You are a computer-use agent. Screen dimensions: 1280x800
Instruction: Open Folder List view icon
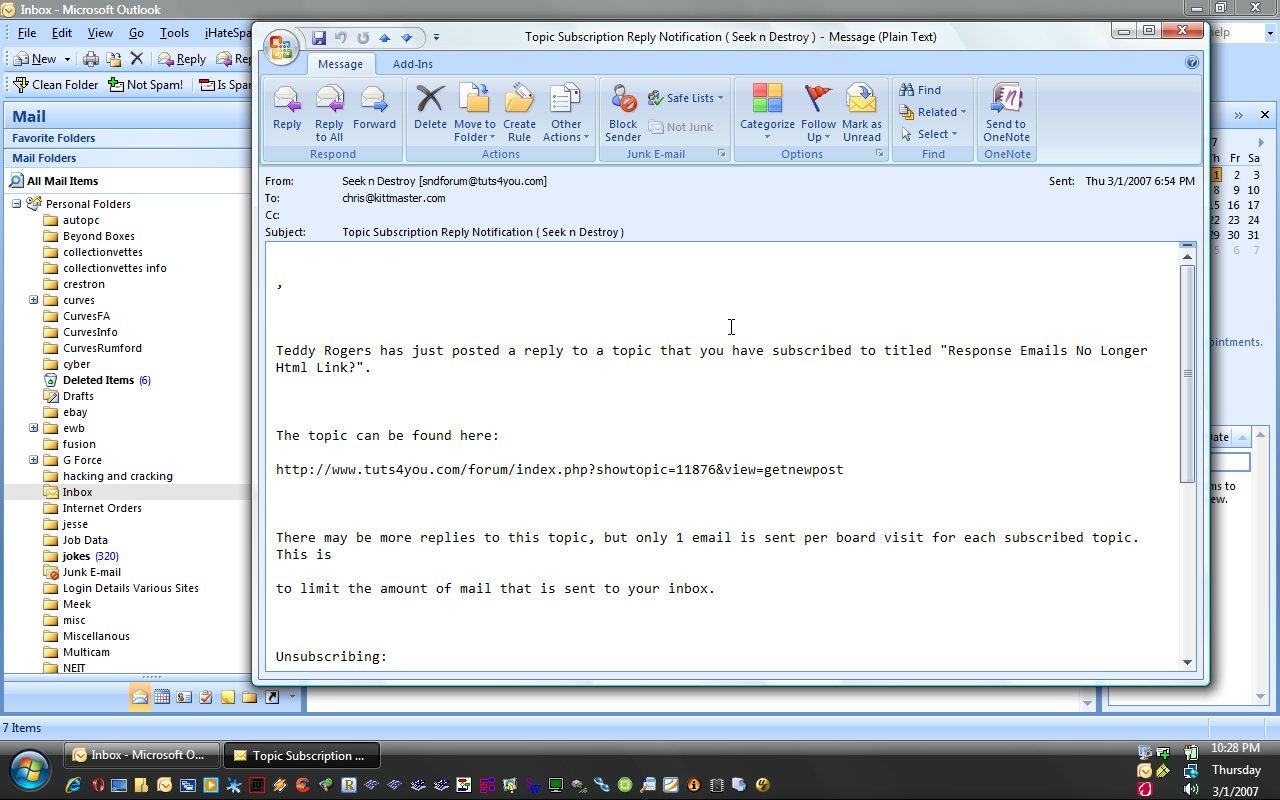point(250,697)
